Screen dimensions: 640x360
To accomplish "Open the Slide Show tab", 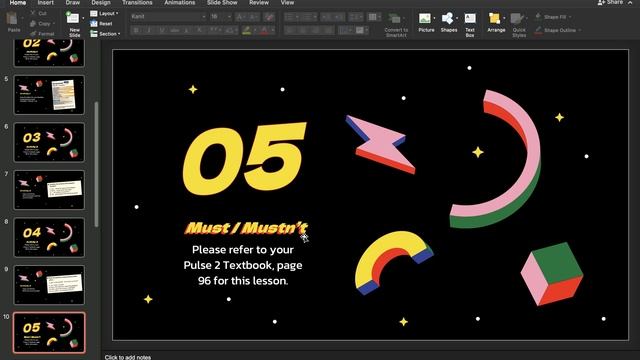I will 222,2.
